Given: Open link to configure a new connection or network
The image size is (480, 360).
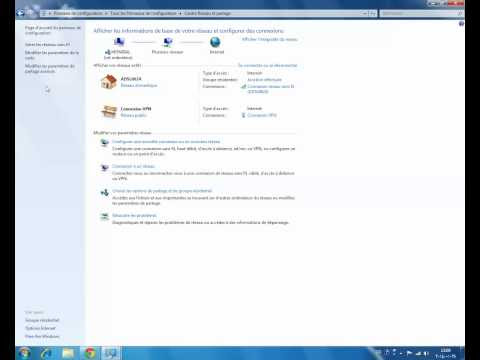Looking at the screenshot, I should (166, 142).
